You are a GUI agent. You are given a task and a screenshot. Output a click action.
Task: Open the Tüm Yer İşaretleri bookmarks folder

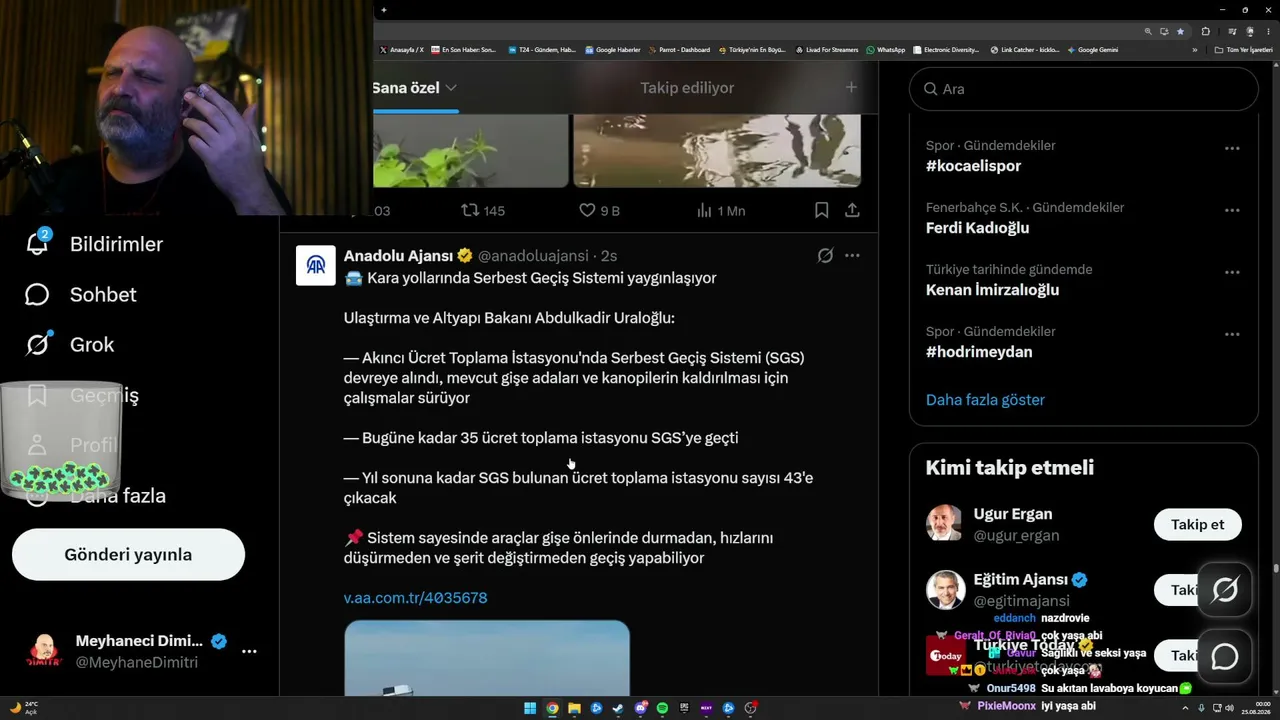(x=1243, y=50)
